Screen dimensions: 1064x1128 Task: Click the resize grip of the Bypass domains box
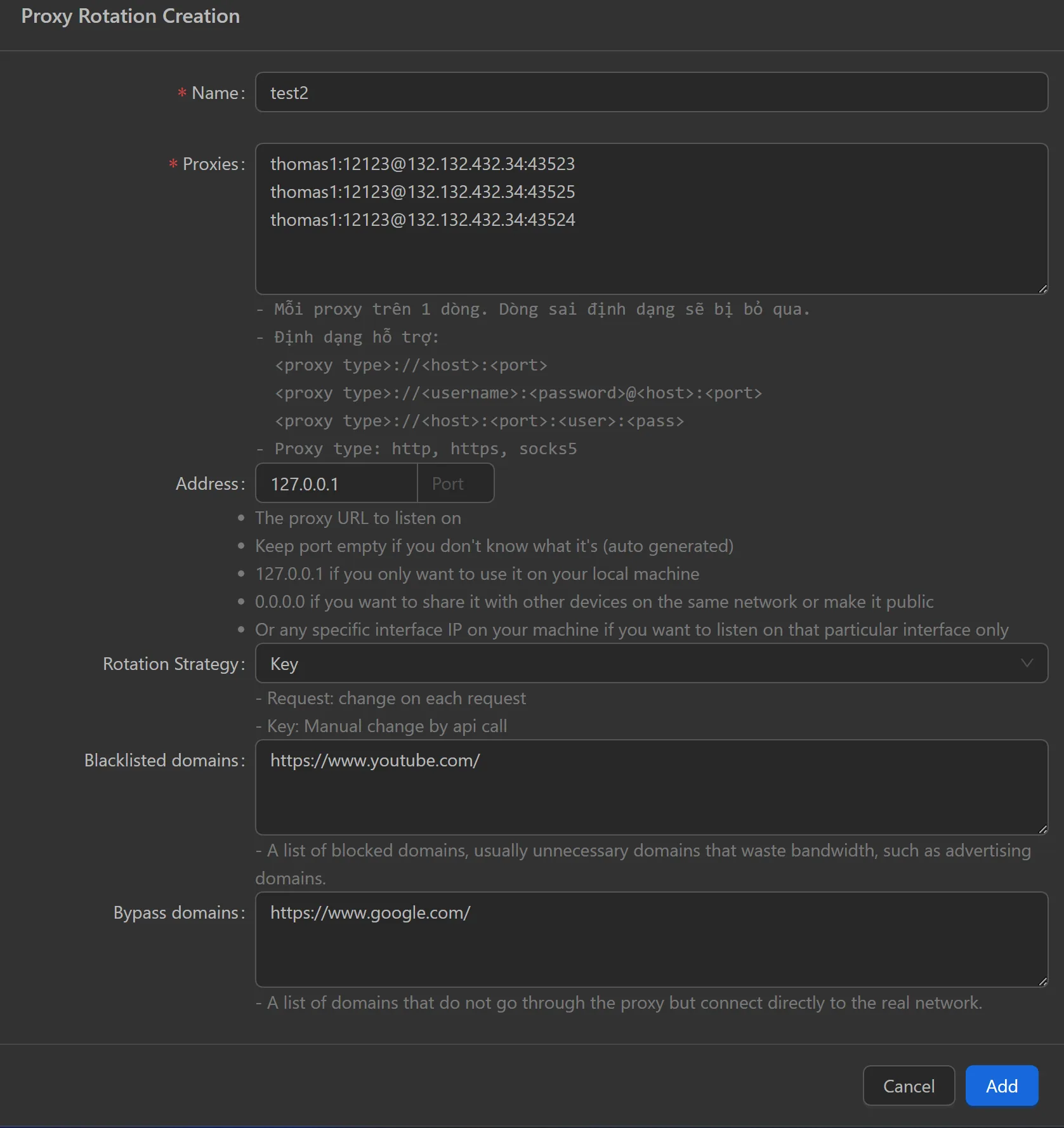tap(1042, 982)
